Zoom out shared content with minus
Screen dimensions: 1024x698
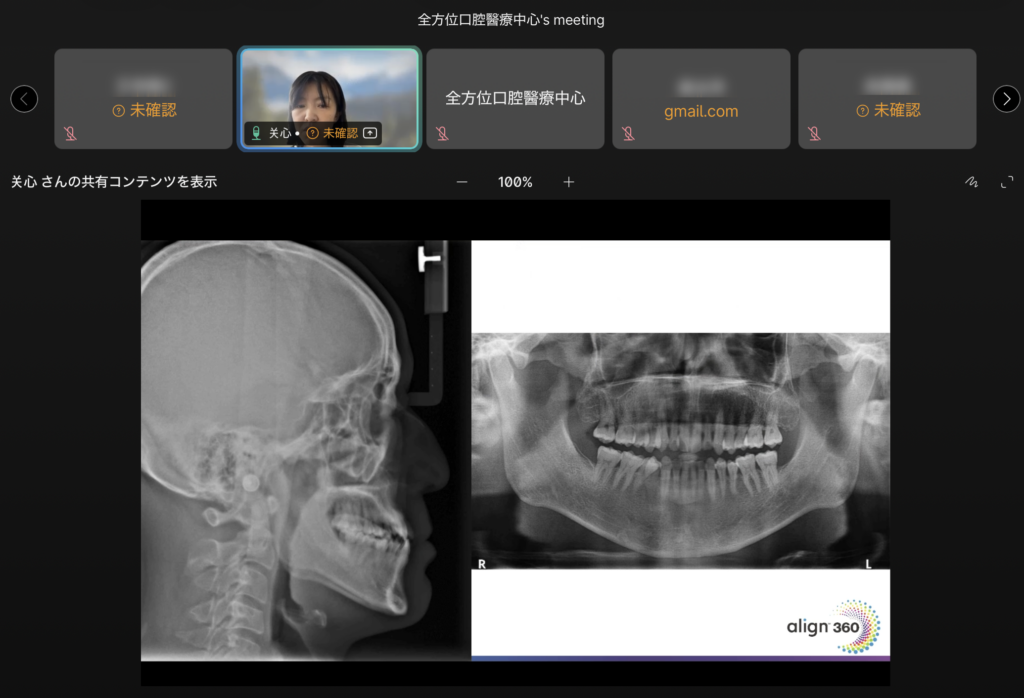[462, 182]
